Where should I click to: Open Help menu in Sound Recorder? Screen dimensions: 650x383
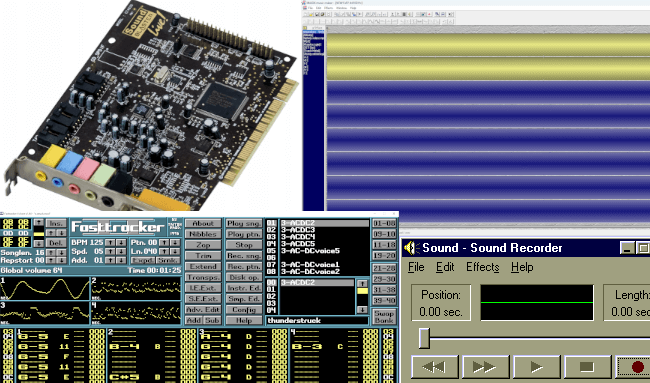522,267
